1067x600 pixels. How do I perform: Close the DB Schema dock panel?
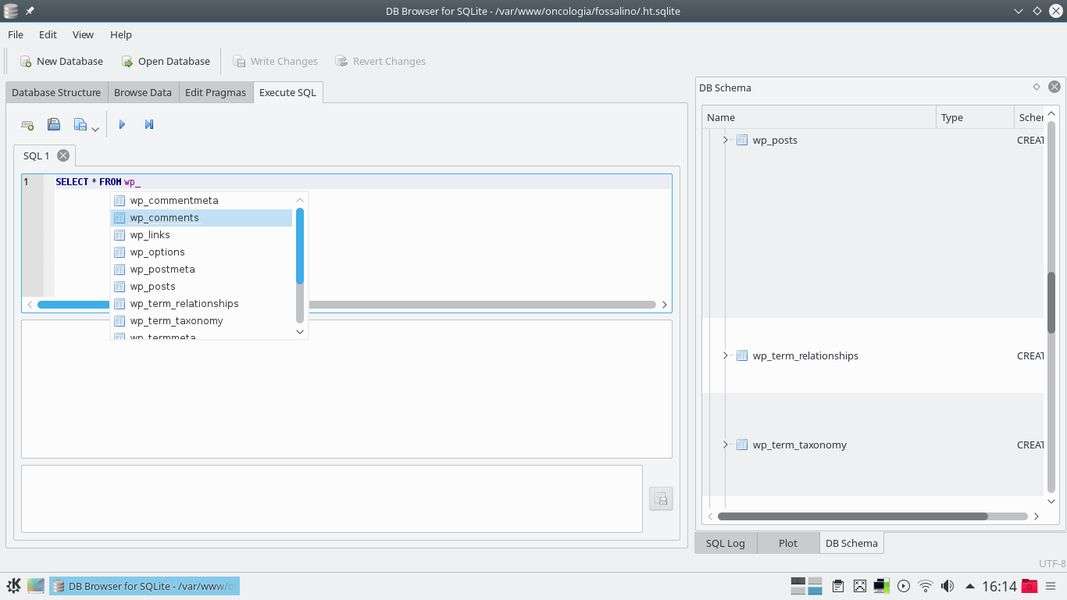point(1054,87)
